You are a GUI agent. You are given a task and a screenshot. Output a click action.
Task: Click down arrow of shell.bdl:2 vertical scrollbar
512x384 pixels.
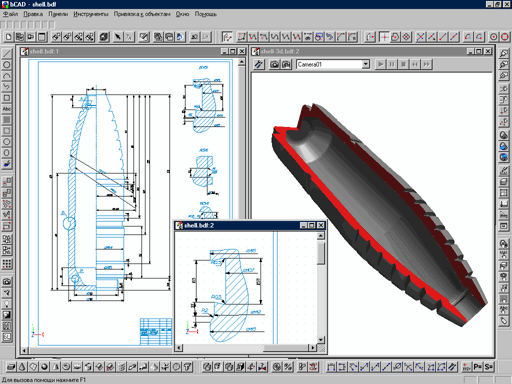click(321, 340)
